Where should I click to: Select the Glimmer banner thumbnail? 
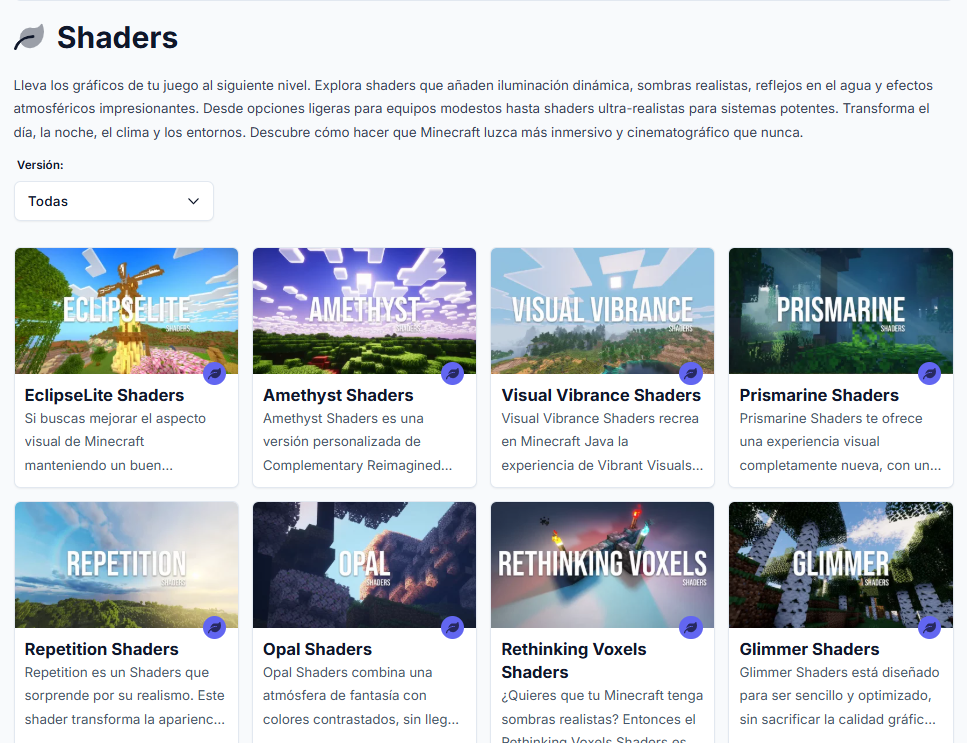coord(841,565)
